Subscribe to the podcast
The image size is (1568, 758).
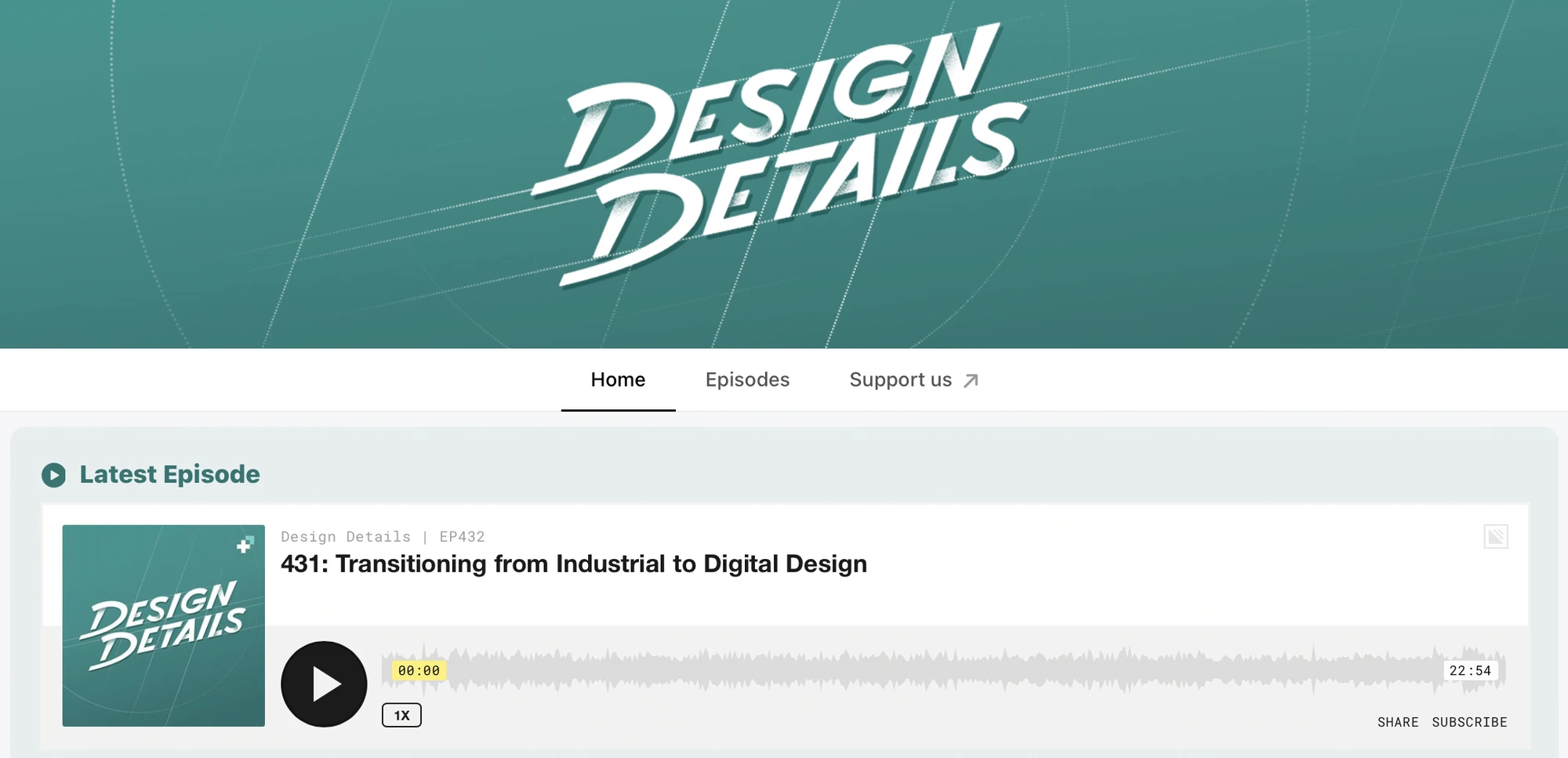[1470, 722]
